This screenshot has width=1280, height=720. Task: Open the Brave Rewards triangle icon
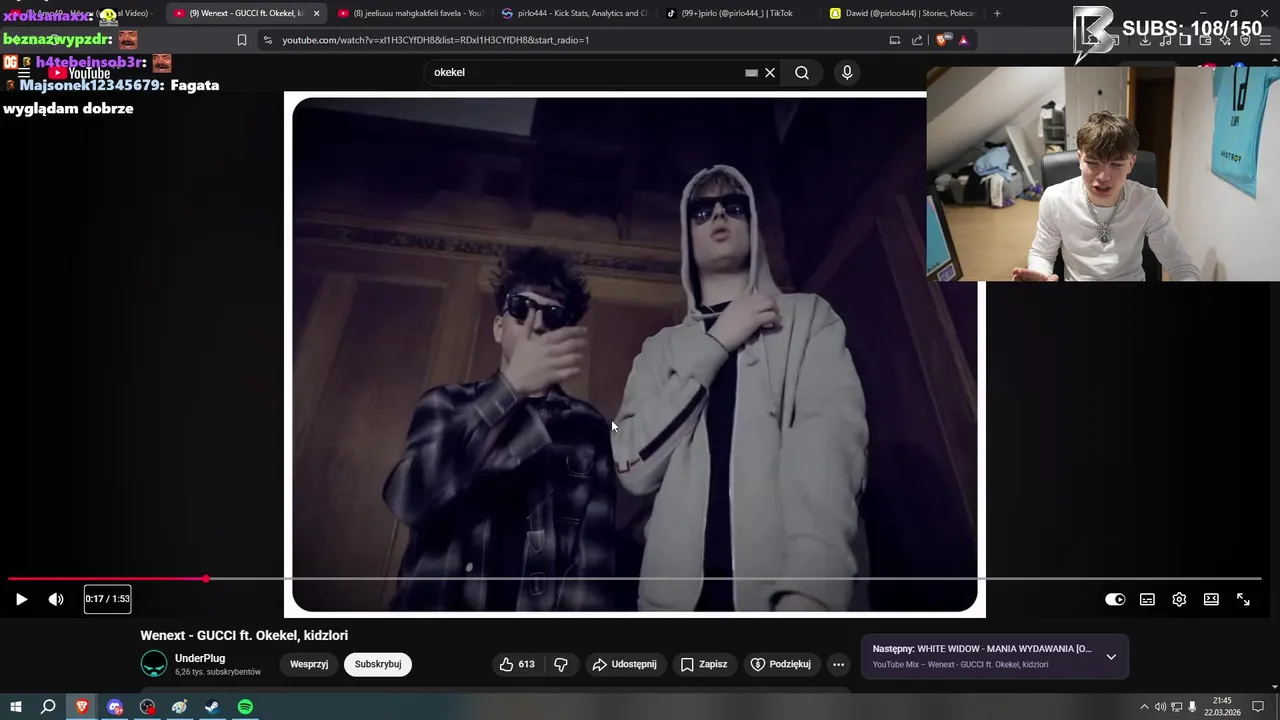[964, 40]
